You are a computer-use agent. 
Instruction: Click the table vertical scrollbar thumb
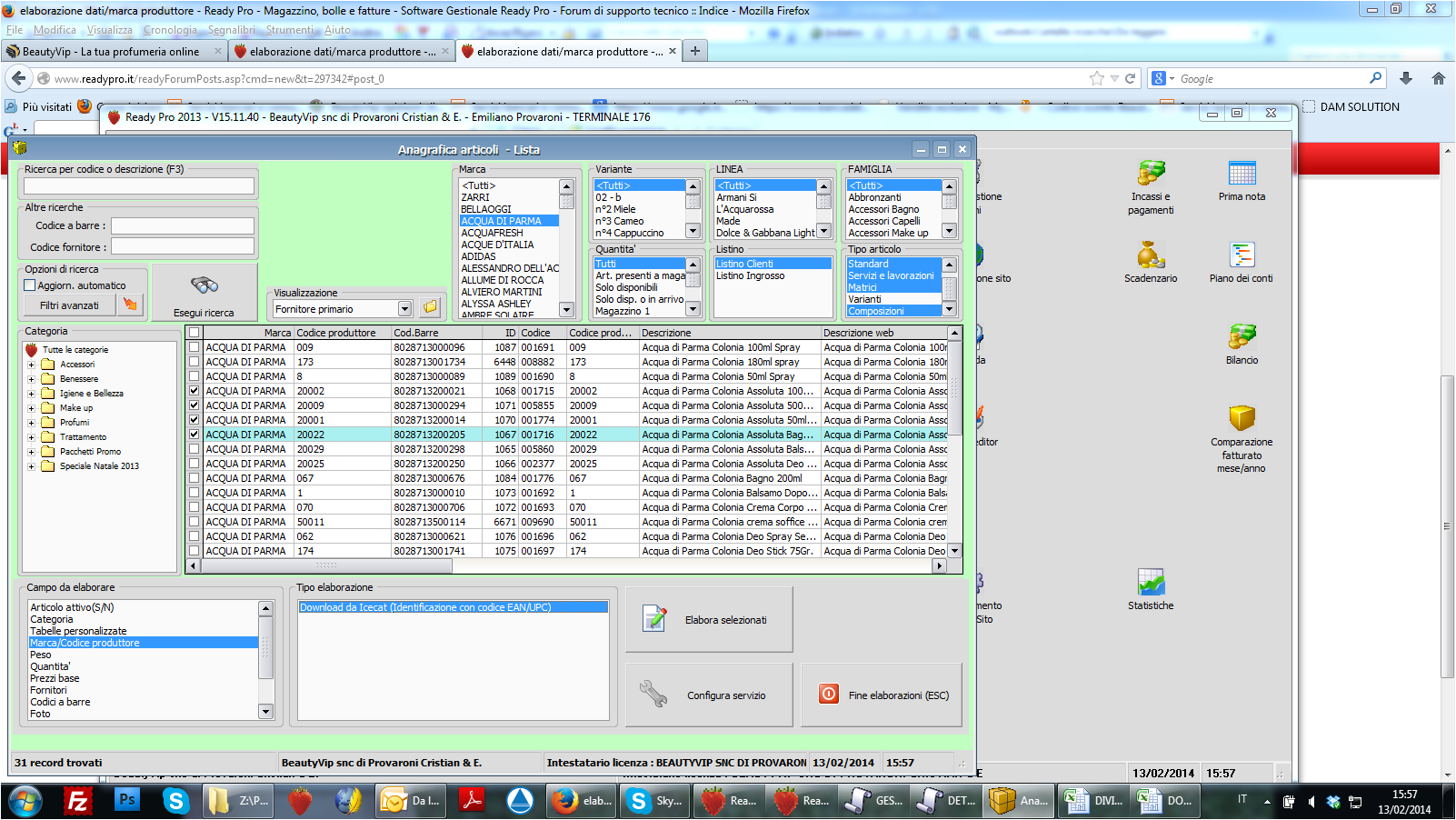(x=954, y=388)
